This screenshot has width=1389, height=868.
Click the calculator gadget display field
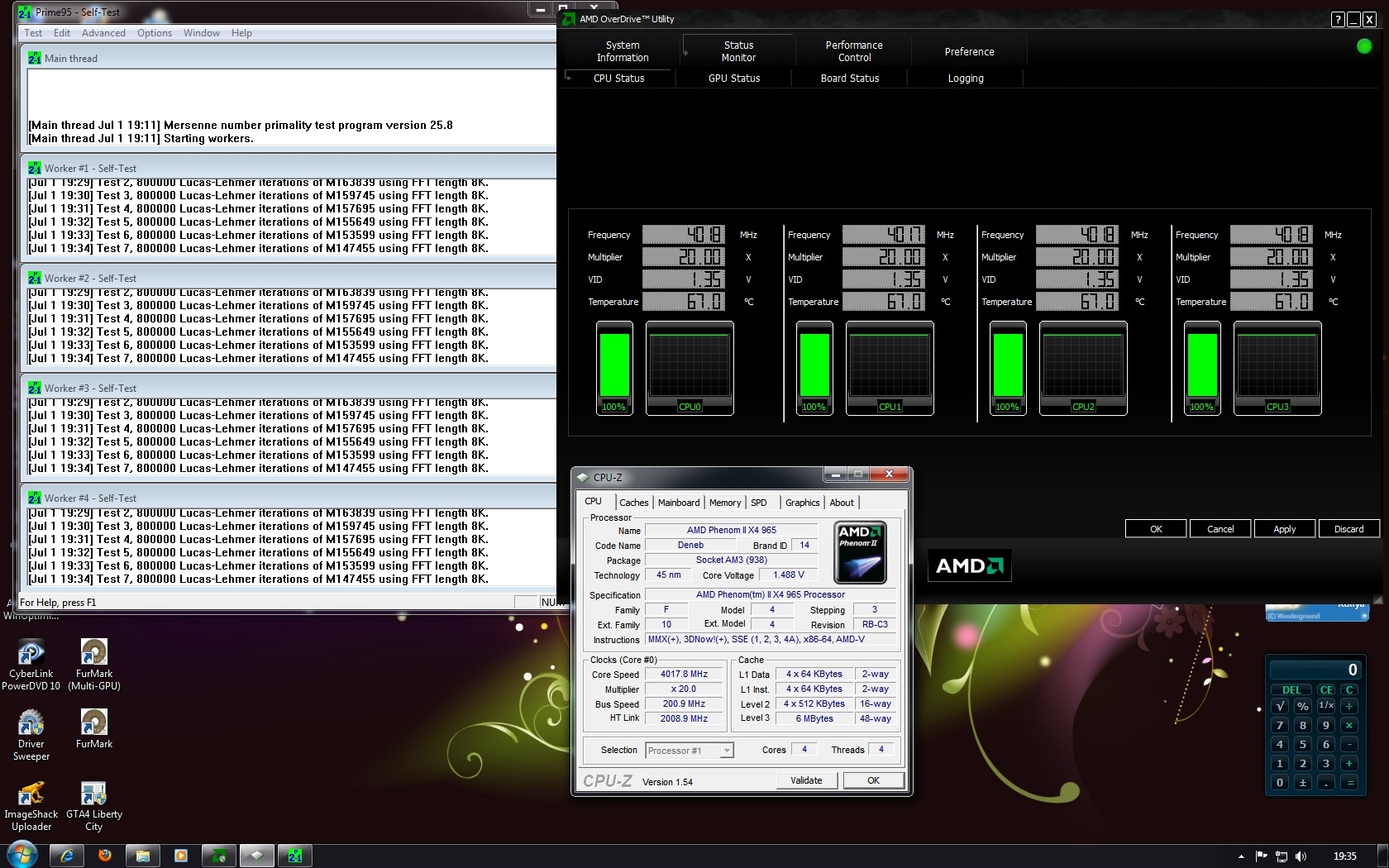[x=1315, y=670]
